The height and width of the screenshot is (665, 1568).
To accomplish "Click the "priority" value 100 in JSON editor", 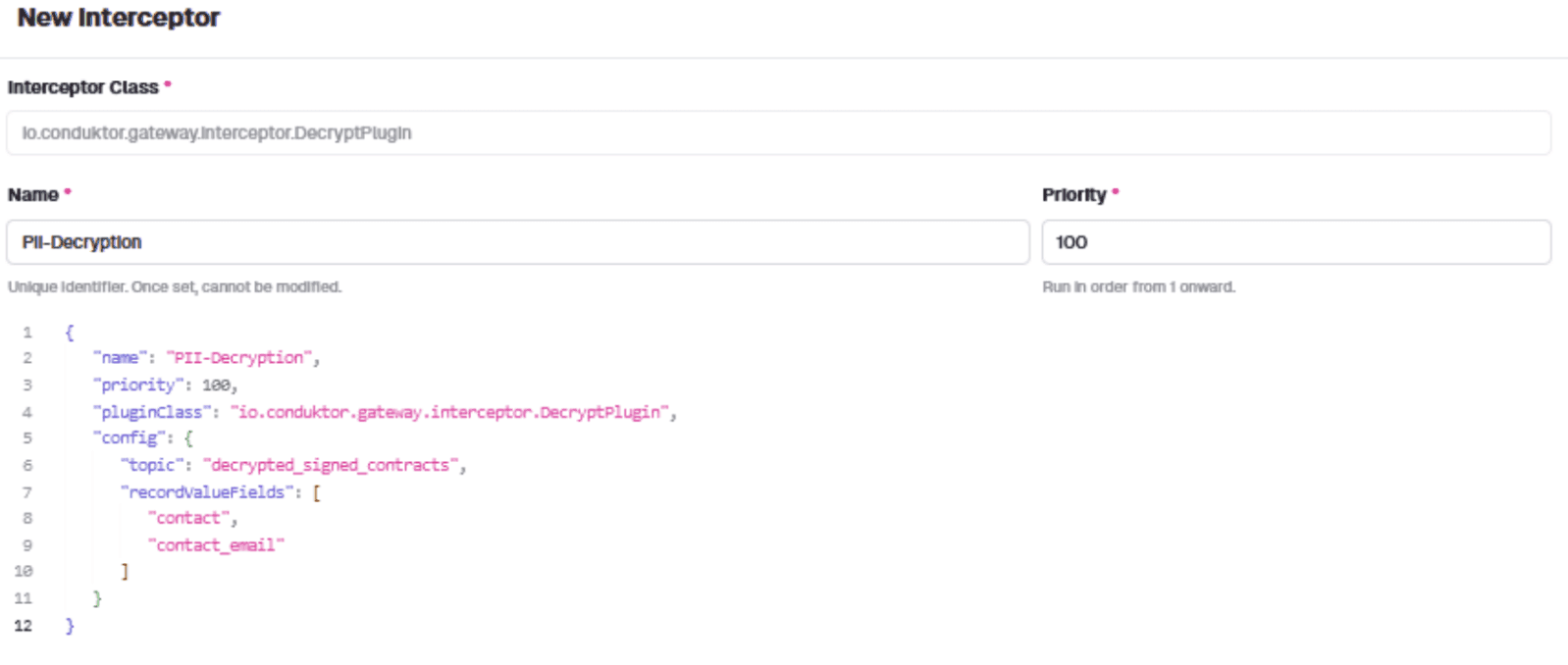I will coord(216,385).
